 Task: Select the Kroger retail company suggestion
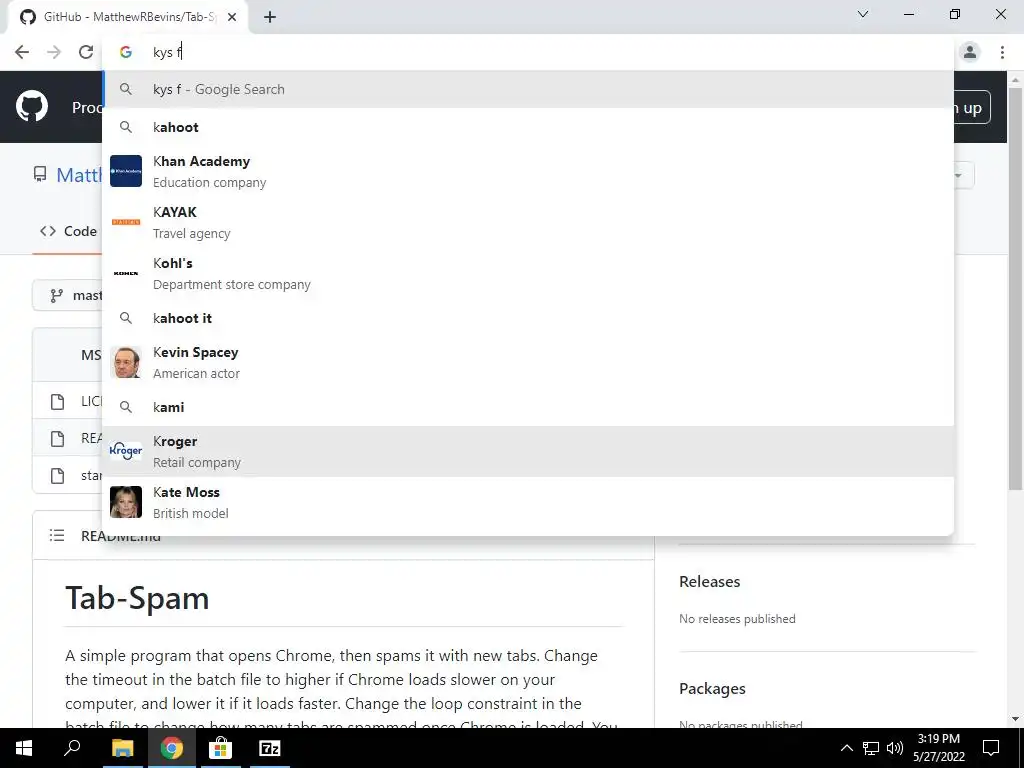(528, 451)
